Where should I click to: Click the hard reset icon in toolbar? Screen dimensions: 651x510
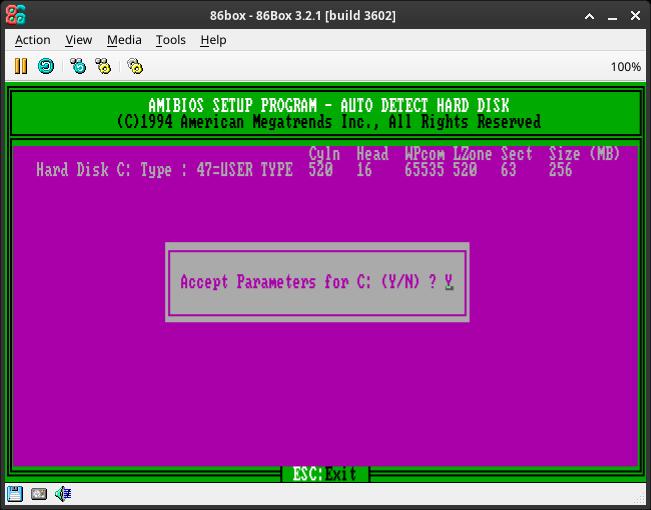click(46, 66)
